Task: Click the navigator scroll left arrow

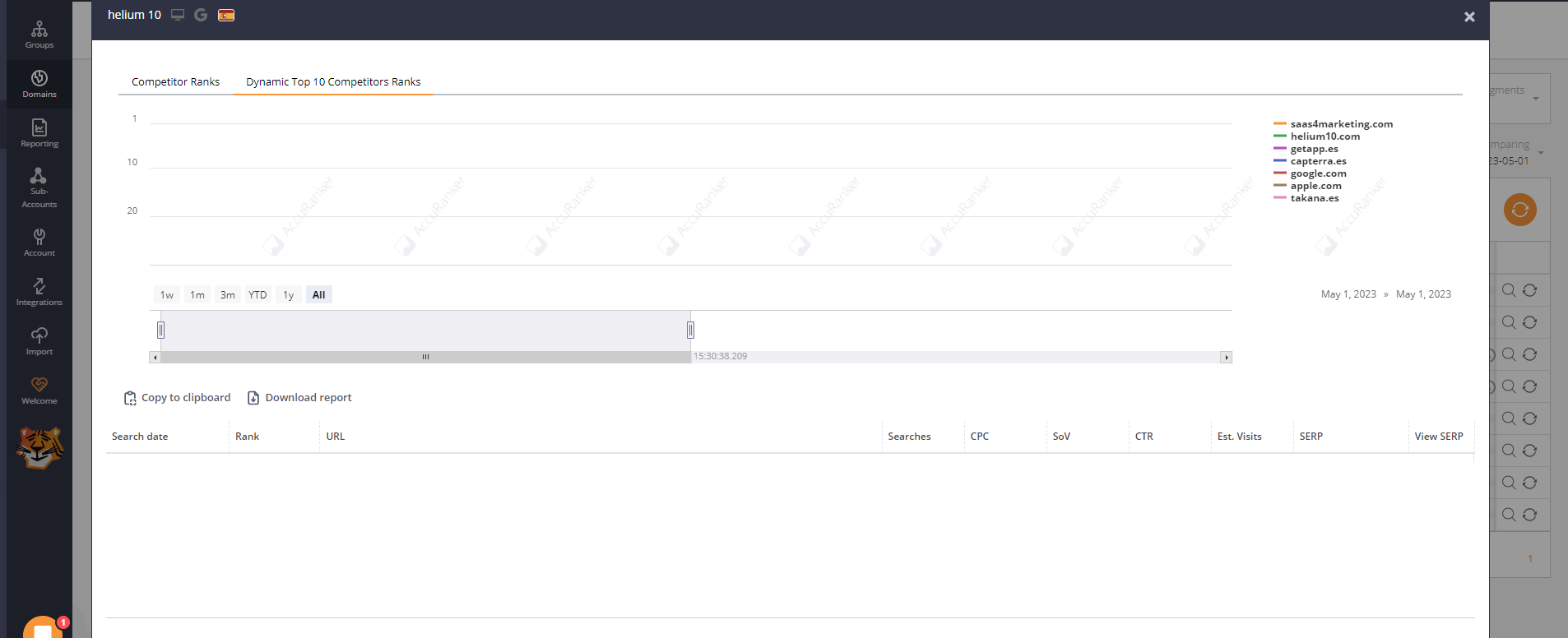Action: [x=155, y=357]
